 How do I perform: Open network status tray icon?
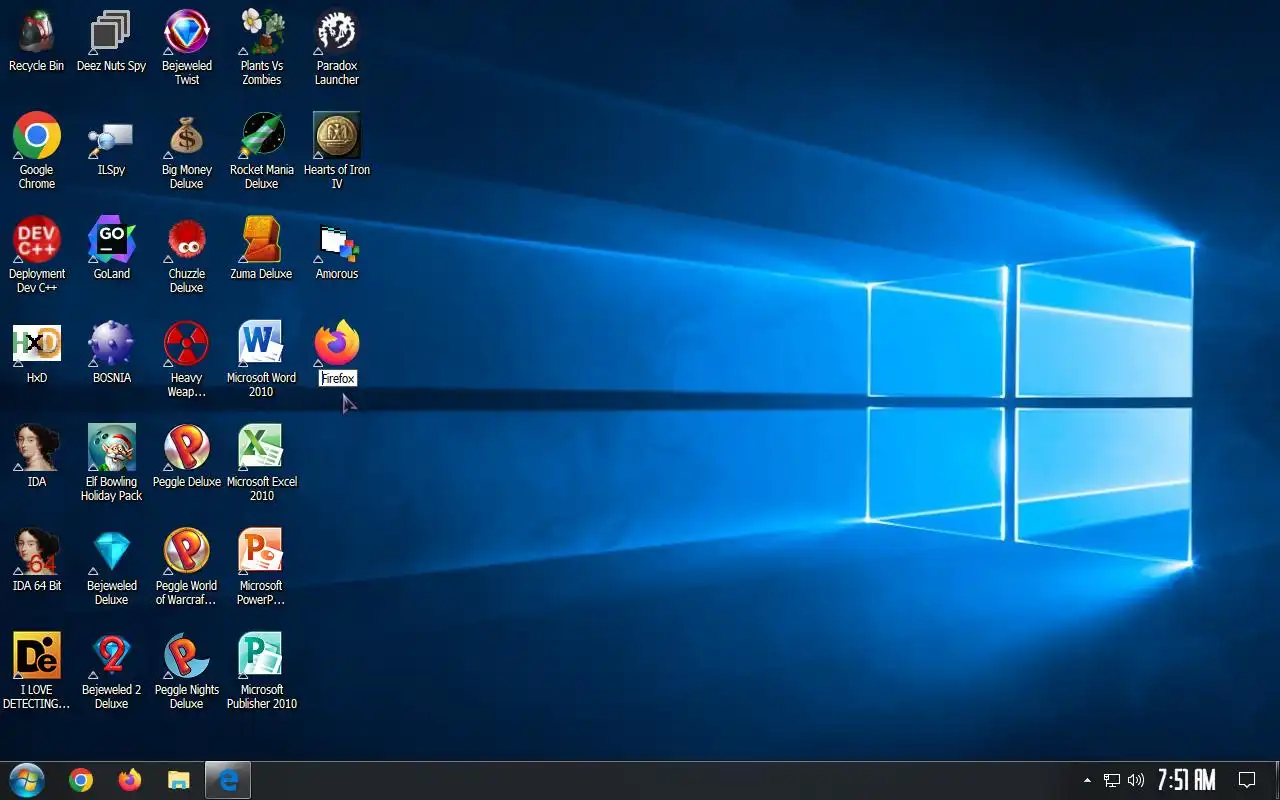pos(1111,780)
